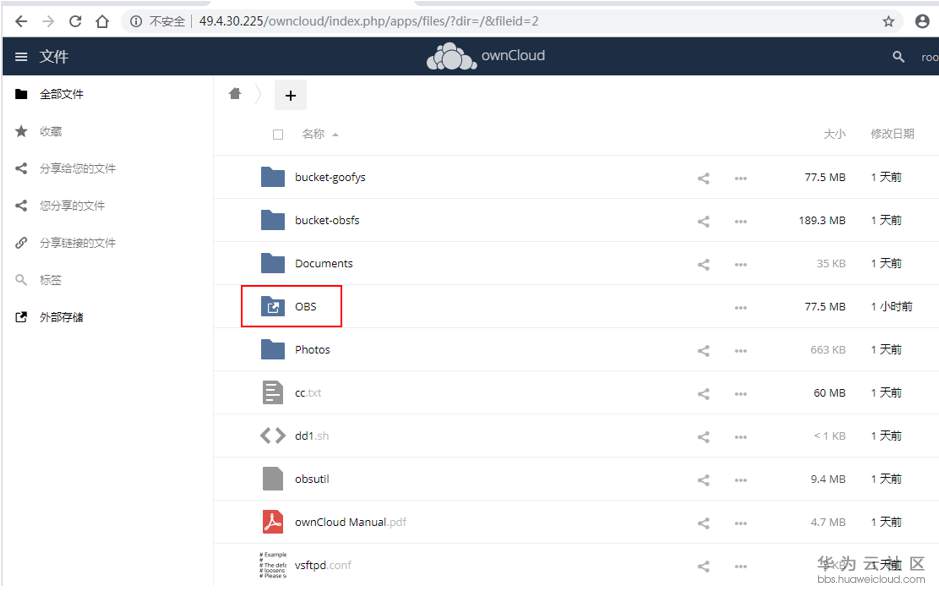This screenshot has height=594, width=939.
Task: Open the cc.txt file
Action: tap(308, 393)
